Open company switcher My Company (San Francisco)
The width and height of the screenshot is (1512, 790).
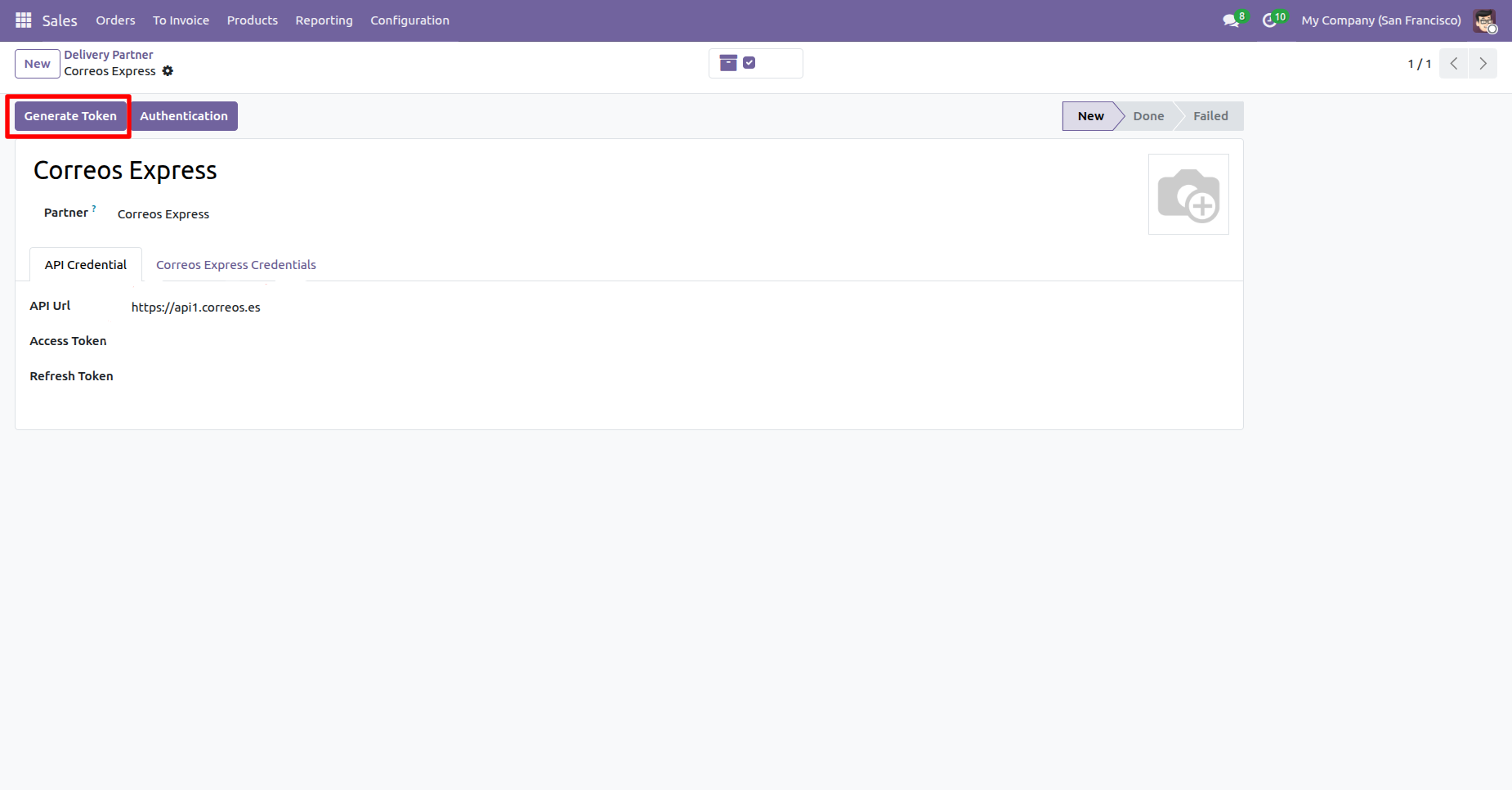[1381, 20]
